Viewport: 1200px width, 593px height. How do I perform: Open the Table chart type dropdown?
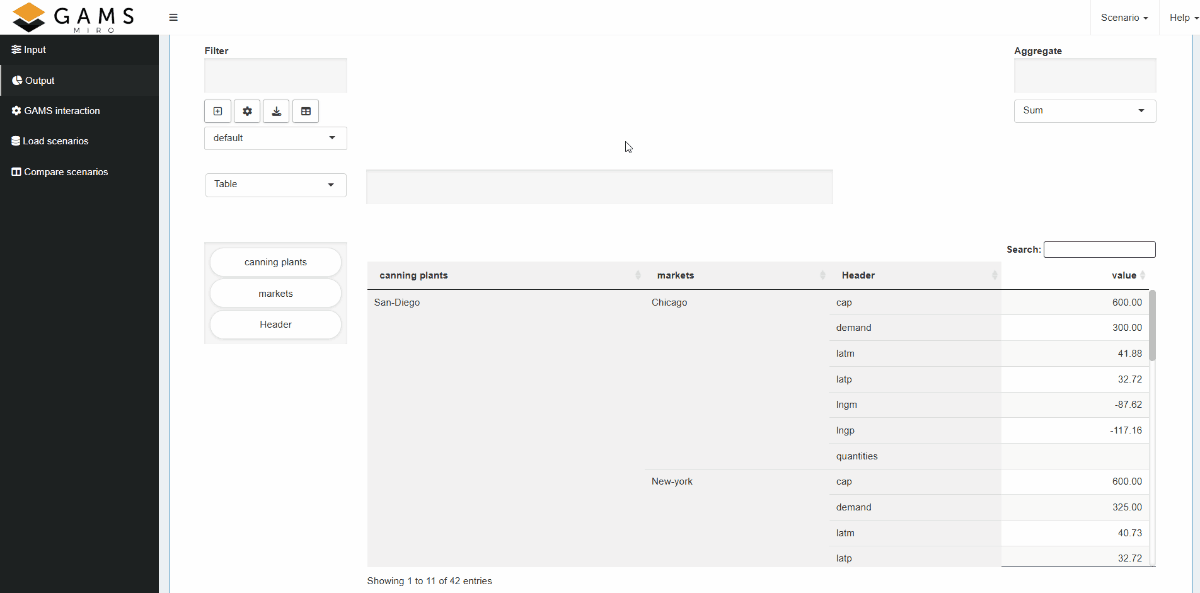point(275,184)
